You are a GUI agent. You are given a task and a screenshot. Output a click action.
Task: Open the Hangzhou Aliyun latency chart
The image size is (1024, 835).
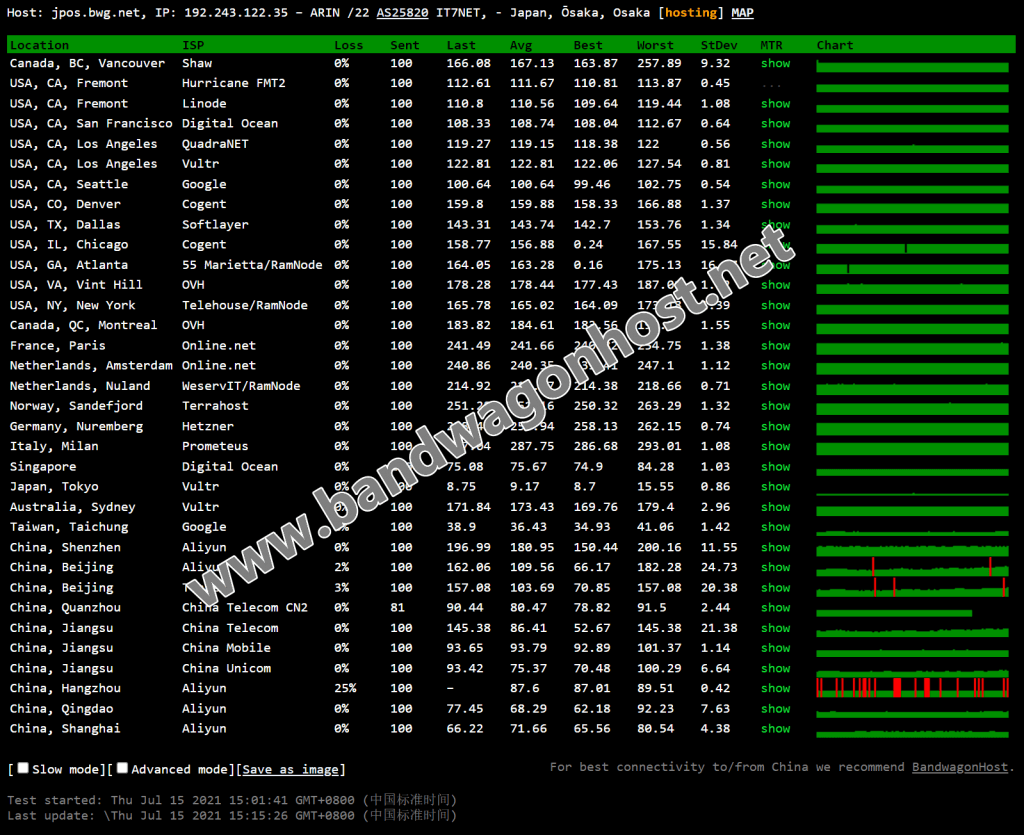tap(912, 688)
